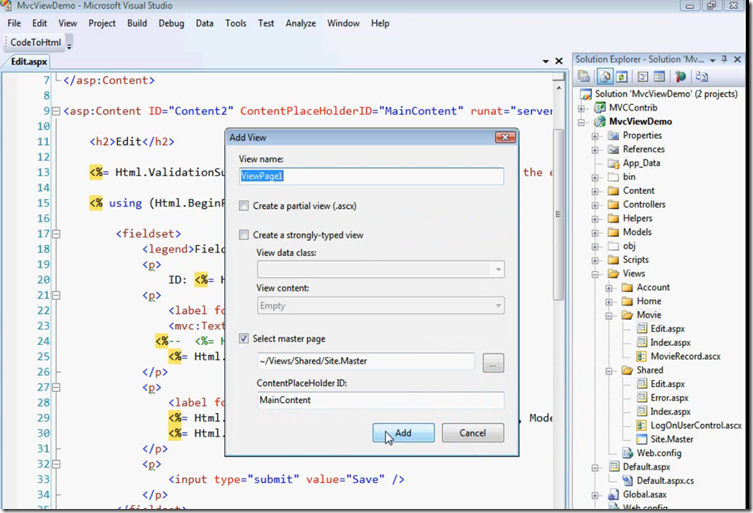The width and height of the screenshot is (753, 513).
Task: Close the Add View dialog
Action: (x=505, y=137)
